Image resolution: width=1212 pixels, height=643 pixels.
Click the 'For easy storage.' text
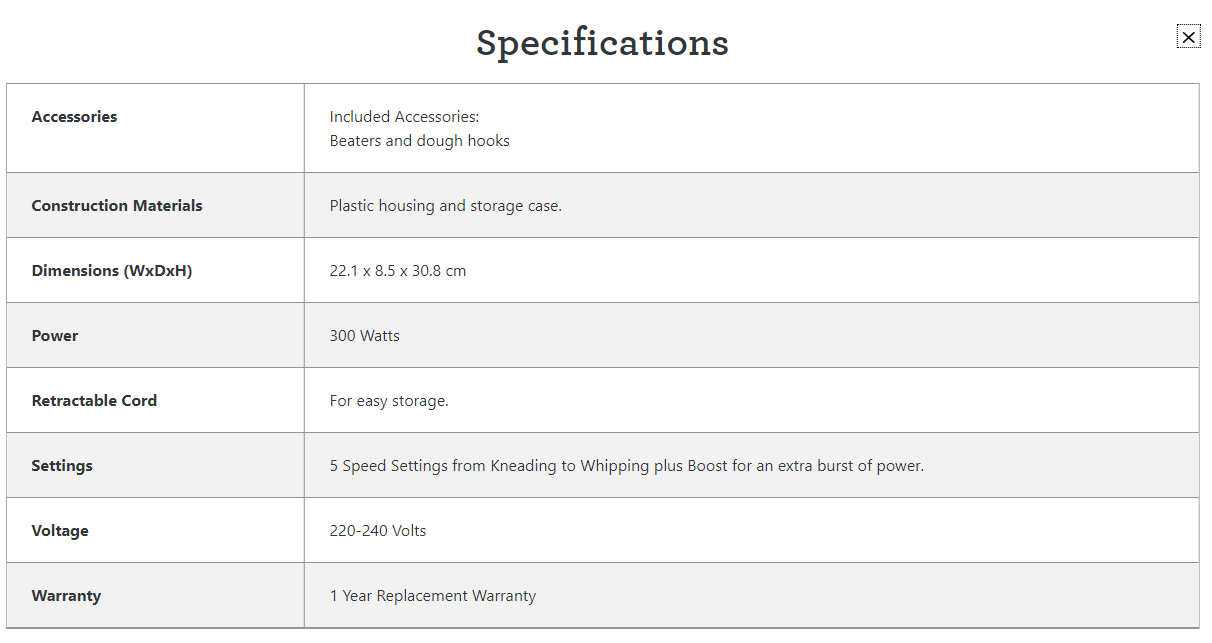click(x=389, y=401)
